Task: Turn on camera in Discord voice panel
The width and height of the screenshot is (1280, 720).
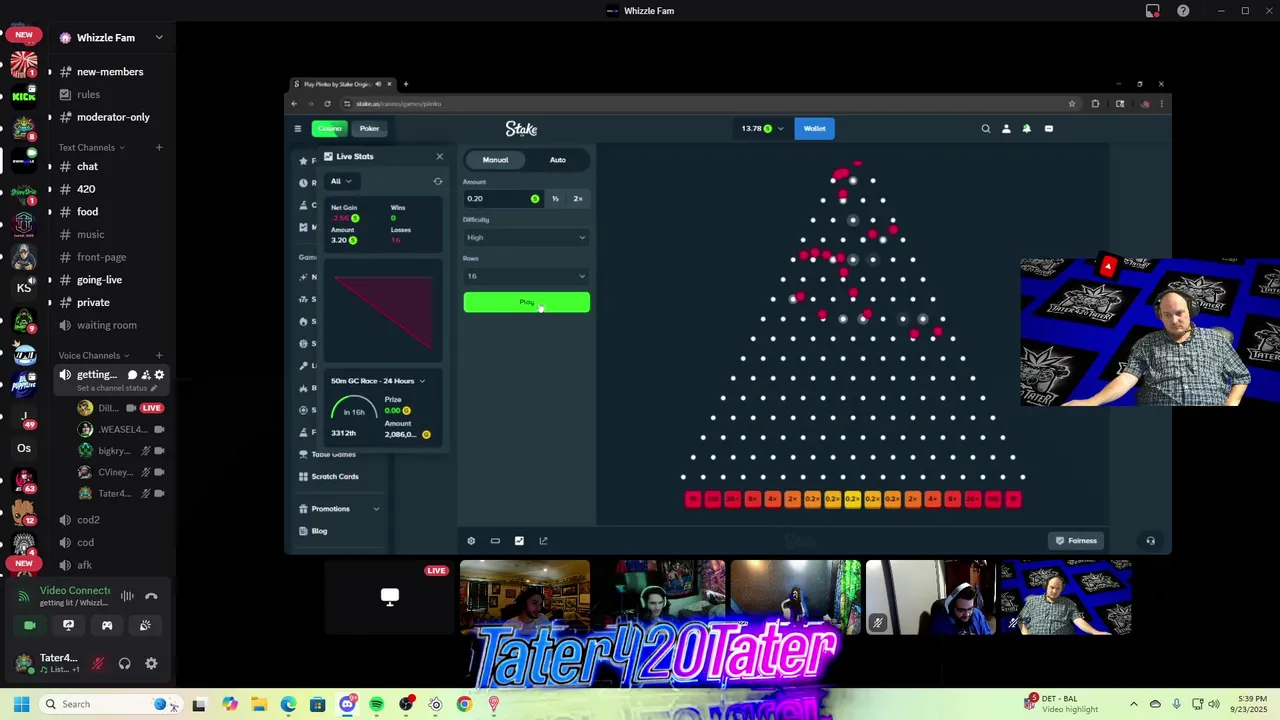Action: point(30,625)
